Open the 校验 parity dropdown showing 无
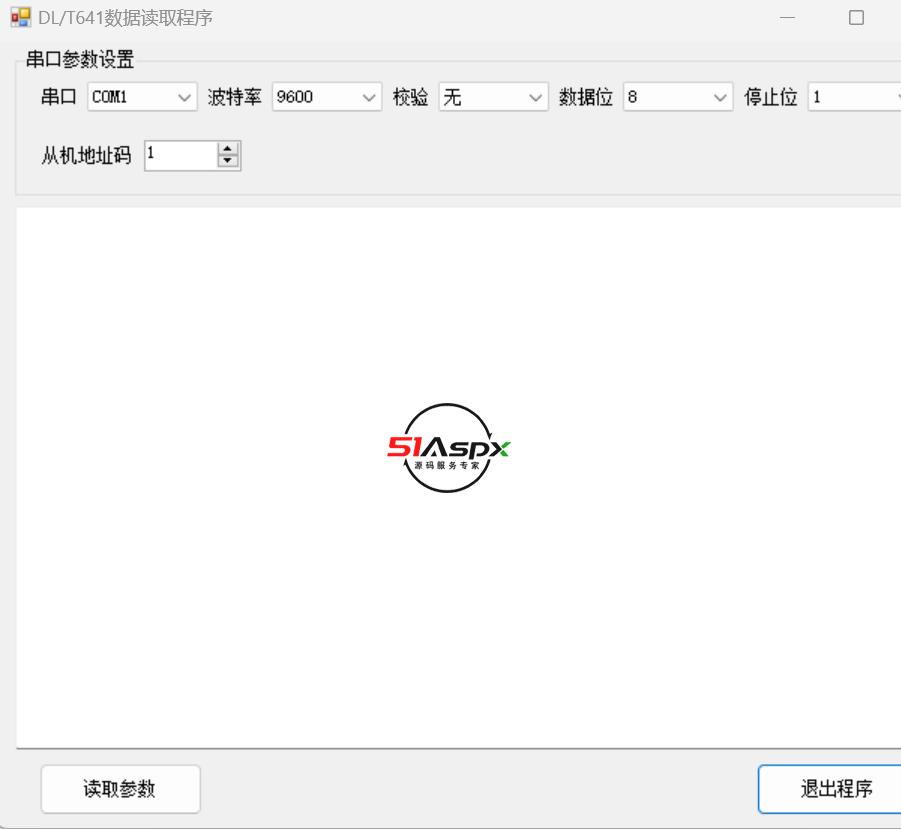The image size is (901, 829). [x=493, y=97]
